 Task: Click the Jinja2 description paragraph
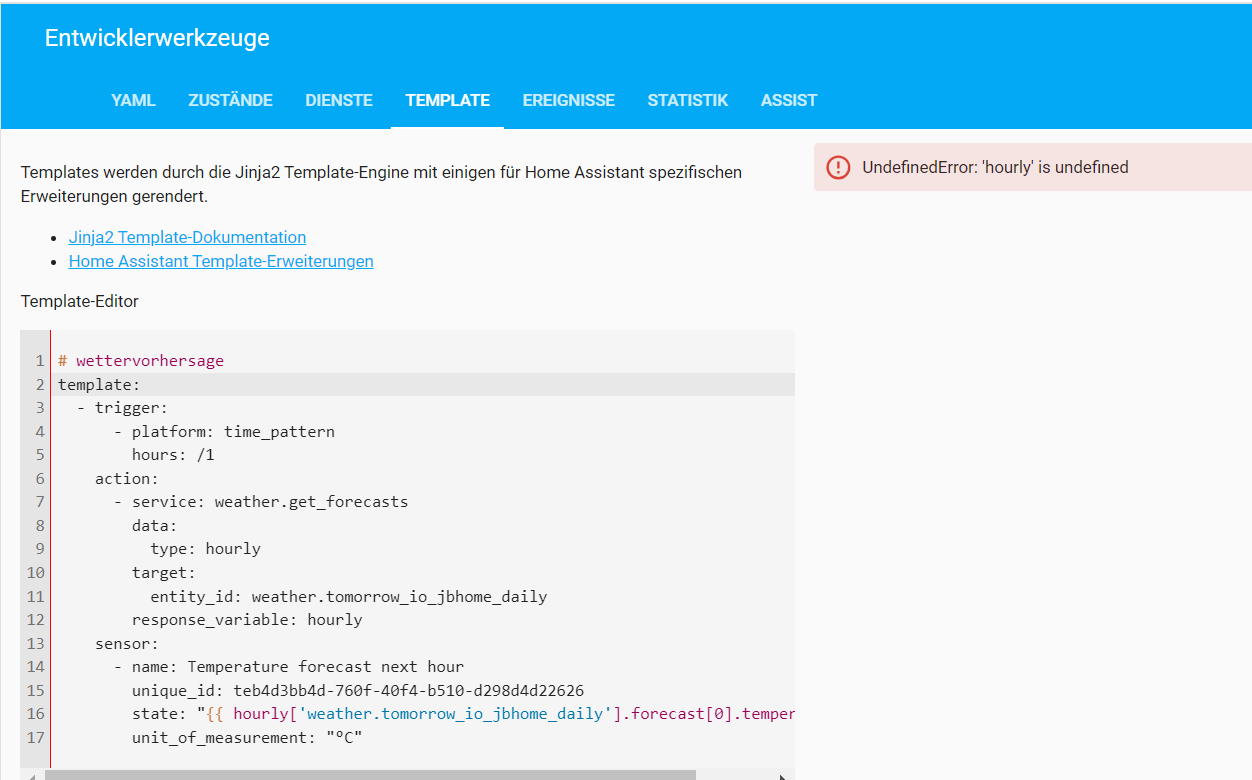pyautogui.click(x=381, y=184)
